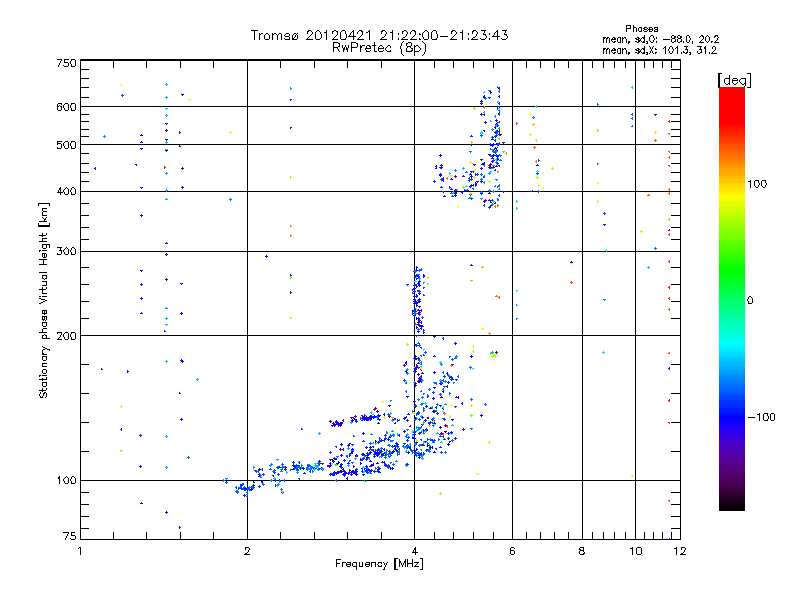Screen dimensions: 800x600
Task: Click the '4' x-axis tick label
Action: tap(414, 551)
